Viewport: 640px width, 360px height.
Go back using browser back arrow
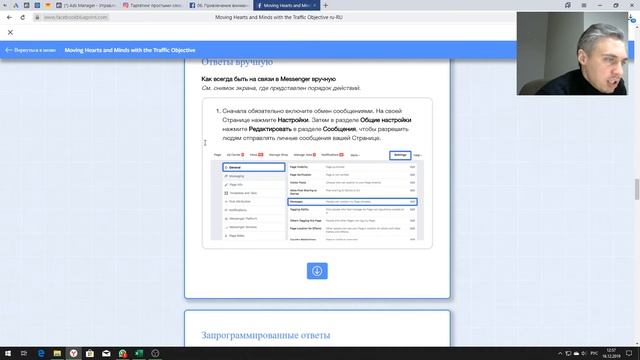click(x=9, y=17)
